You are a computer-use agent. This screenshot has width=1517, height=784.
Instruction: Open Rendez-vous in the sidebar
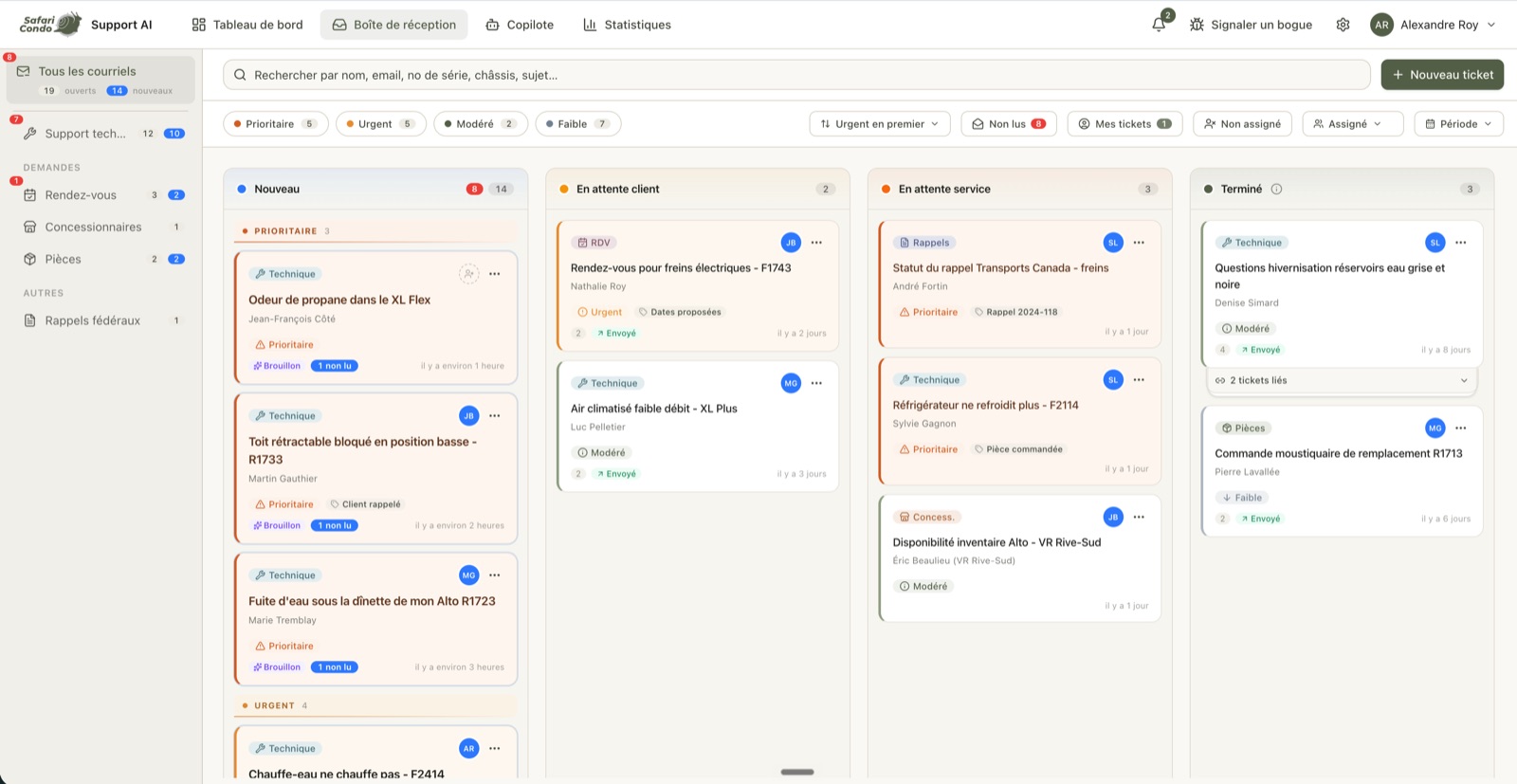click(101, 195)
